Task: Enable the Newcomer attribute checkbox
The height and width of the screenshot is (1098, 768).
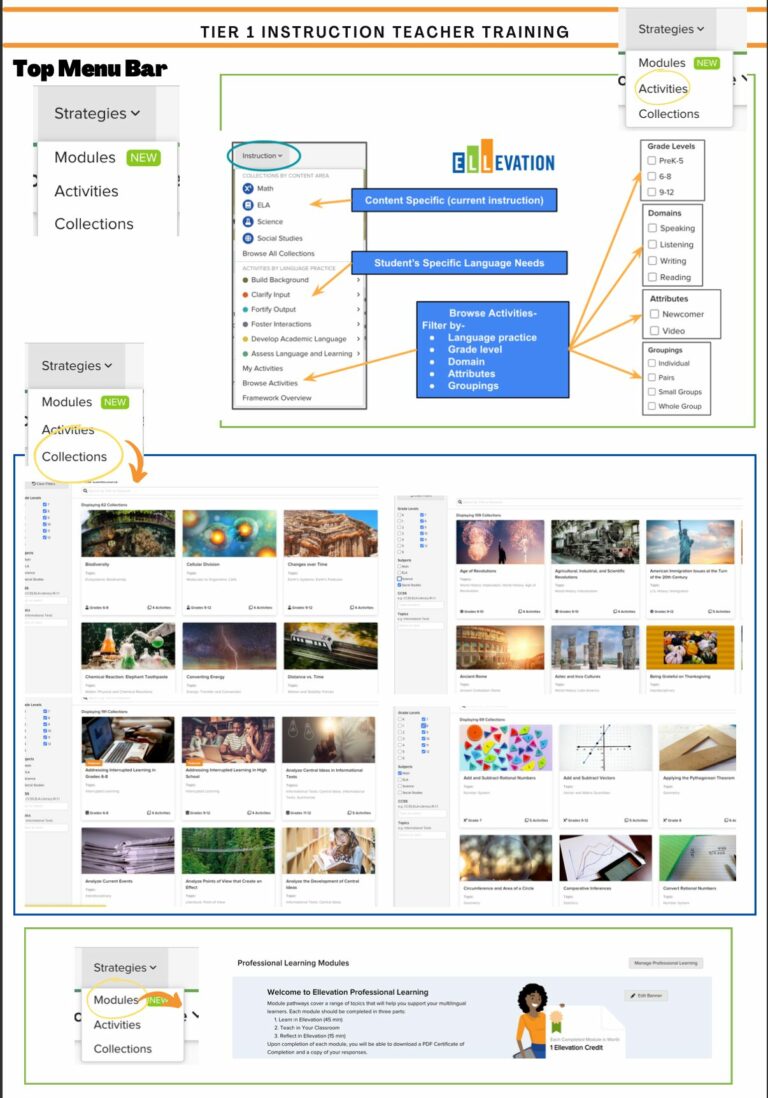Action: pyautogui.click(x=654, y=314)
